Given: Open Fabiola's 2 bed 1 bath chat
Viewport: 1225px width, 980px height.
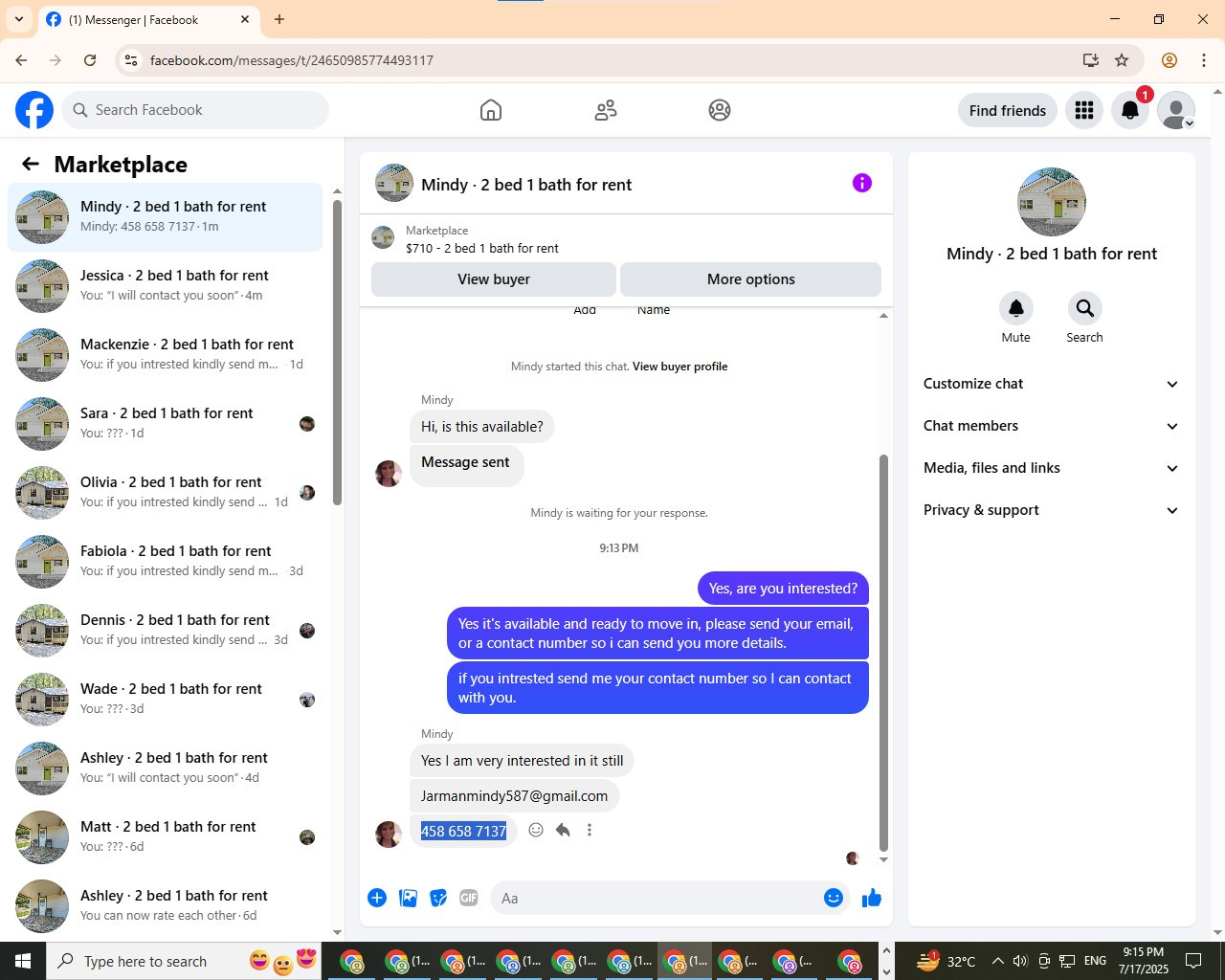Looking at the screenshot, I should coord(166,562).
